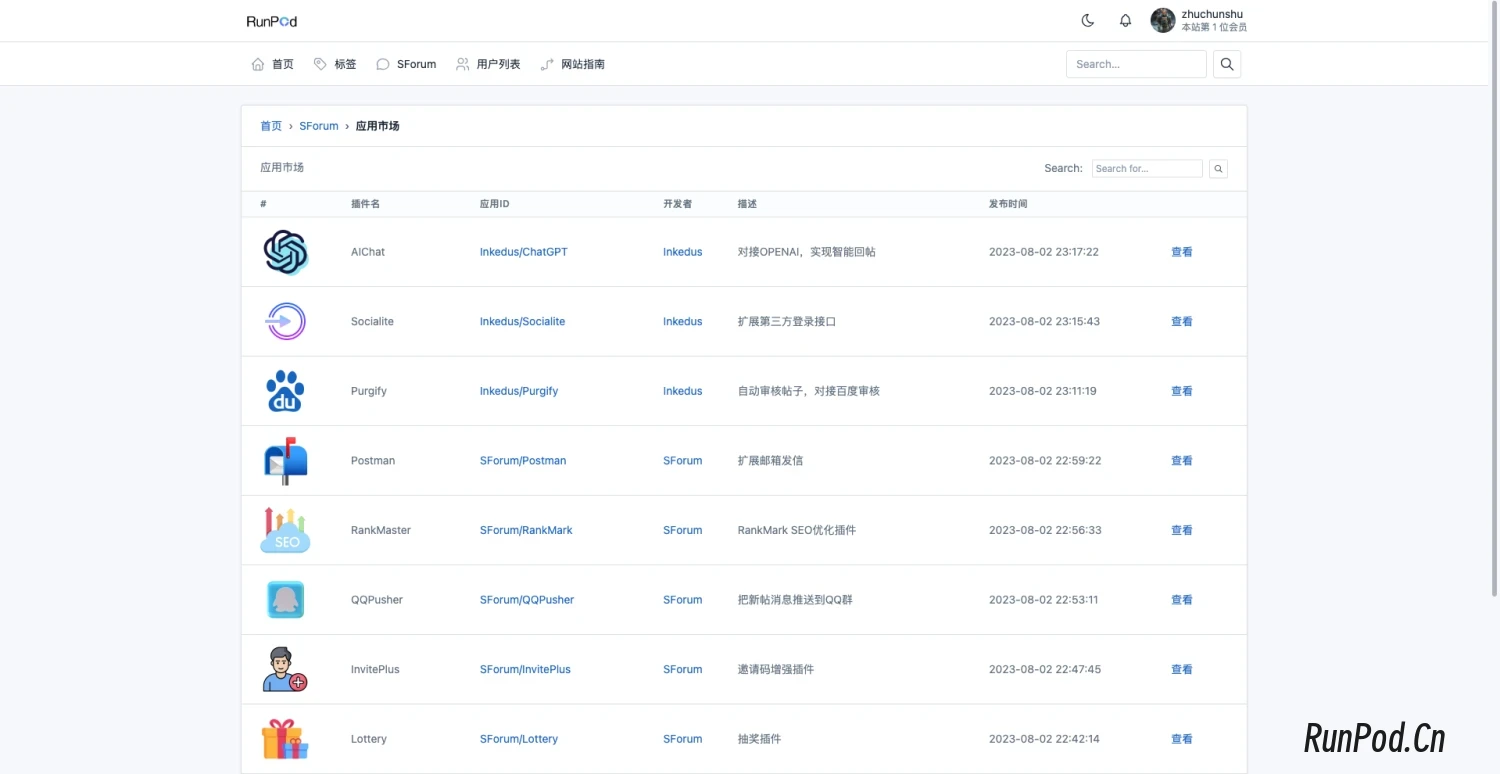The height and width of the screenshot is (774, 1500).
Task: Open 用户列表 navigation item
Action: point(488,64)
